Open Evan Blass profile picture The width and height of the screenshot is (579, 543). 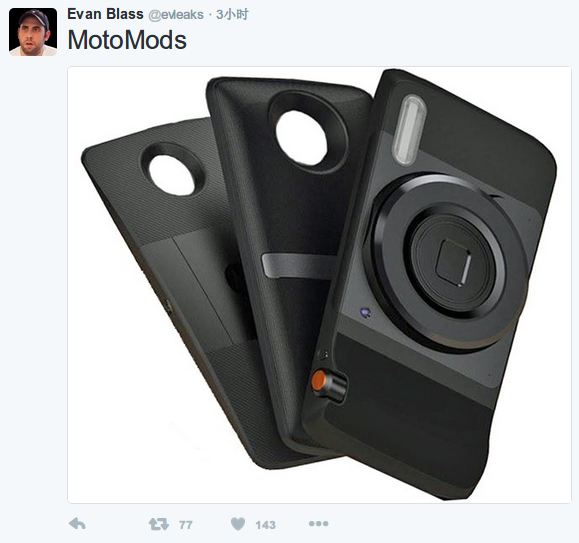click(33, 32)
